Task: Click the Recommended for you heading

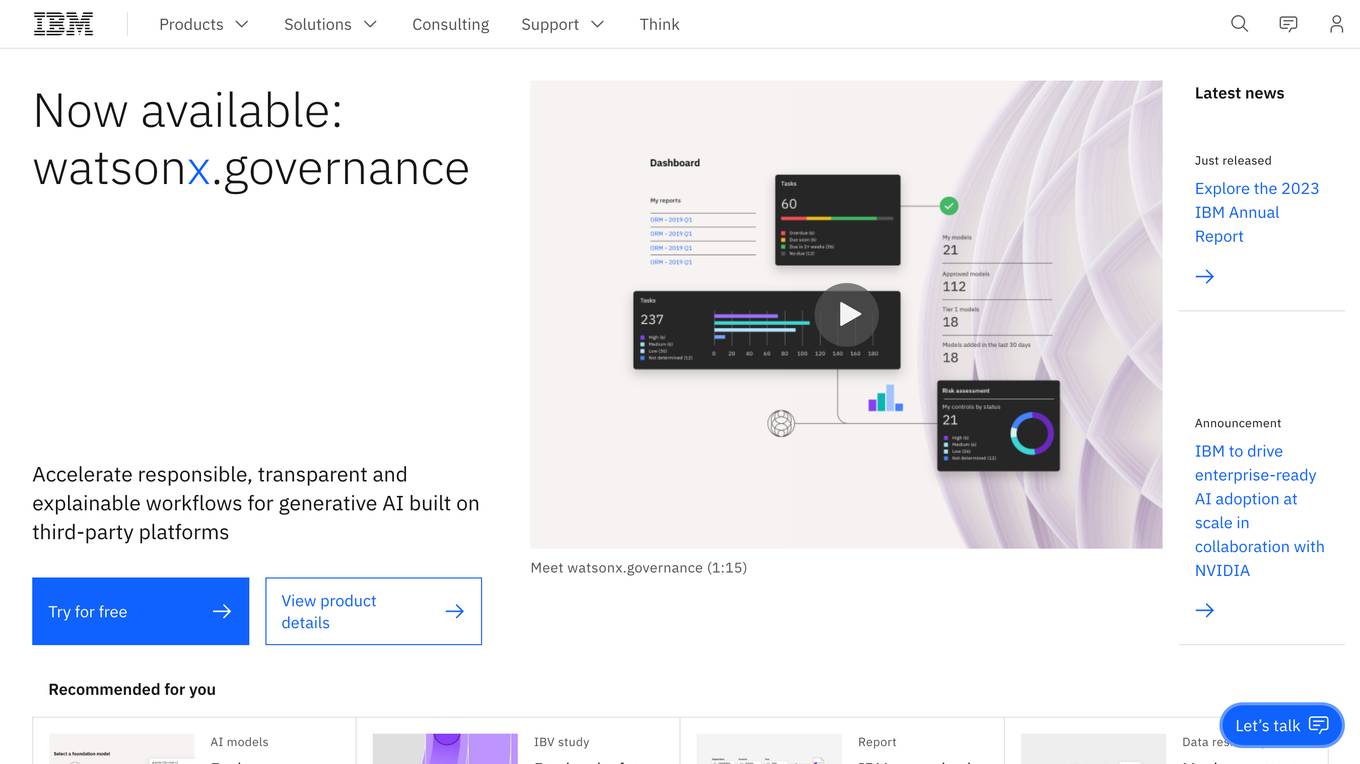Action: pos(132,689)
